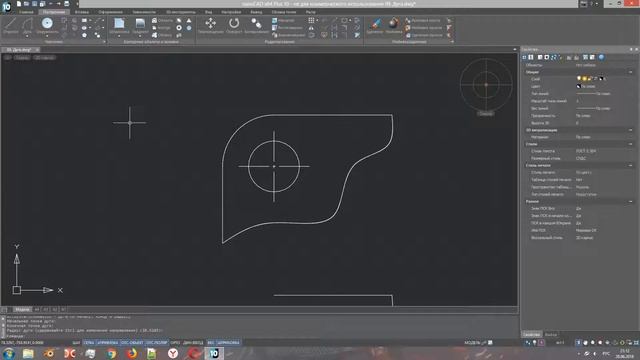Screen dimensions: 640x360
Task: Click the Windows Start button
Action: pos(9,353)
